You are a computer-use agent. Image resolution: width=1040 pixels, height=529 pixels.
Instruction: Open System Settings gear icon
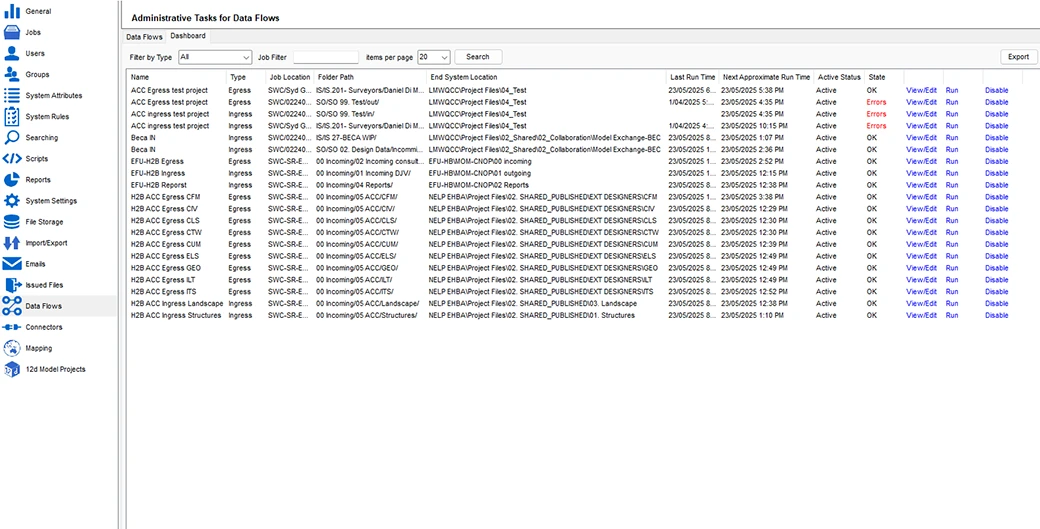coord(12,201)
